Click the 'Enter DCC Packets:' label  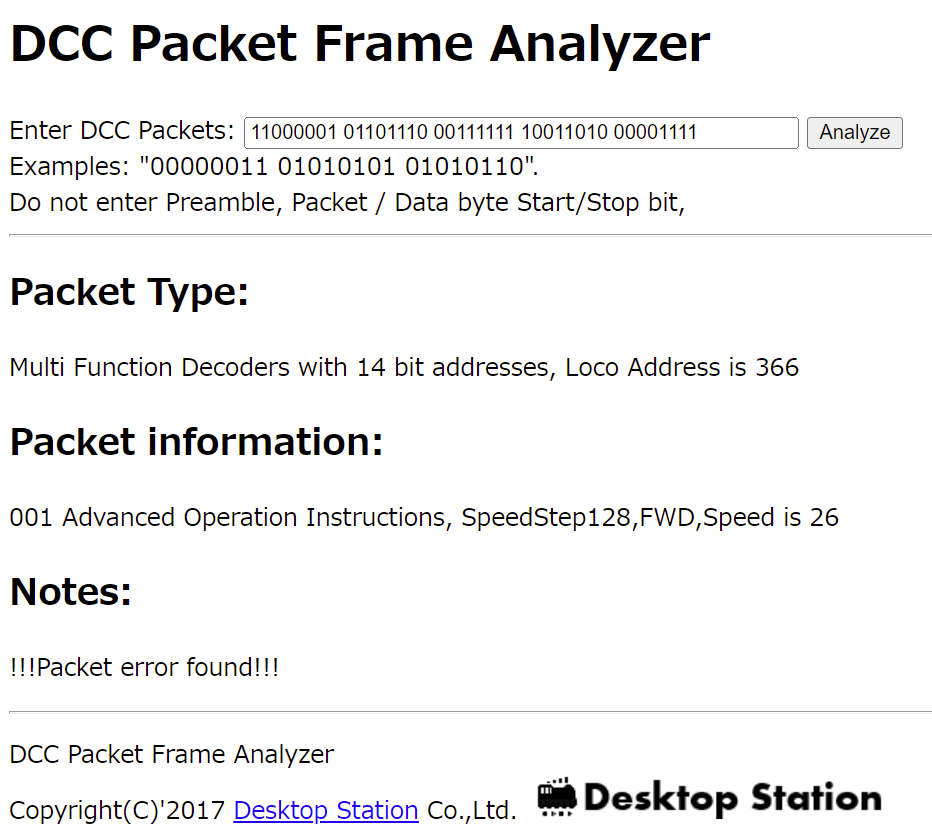tap(122, 131)
